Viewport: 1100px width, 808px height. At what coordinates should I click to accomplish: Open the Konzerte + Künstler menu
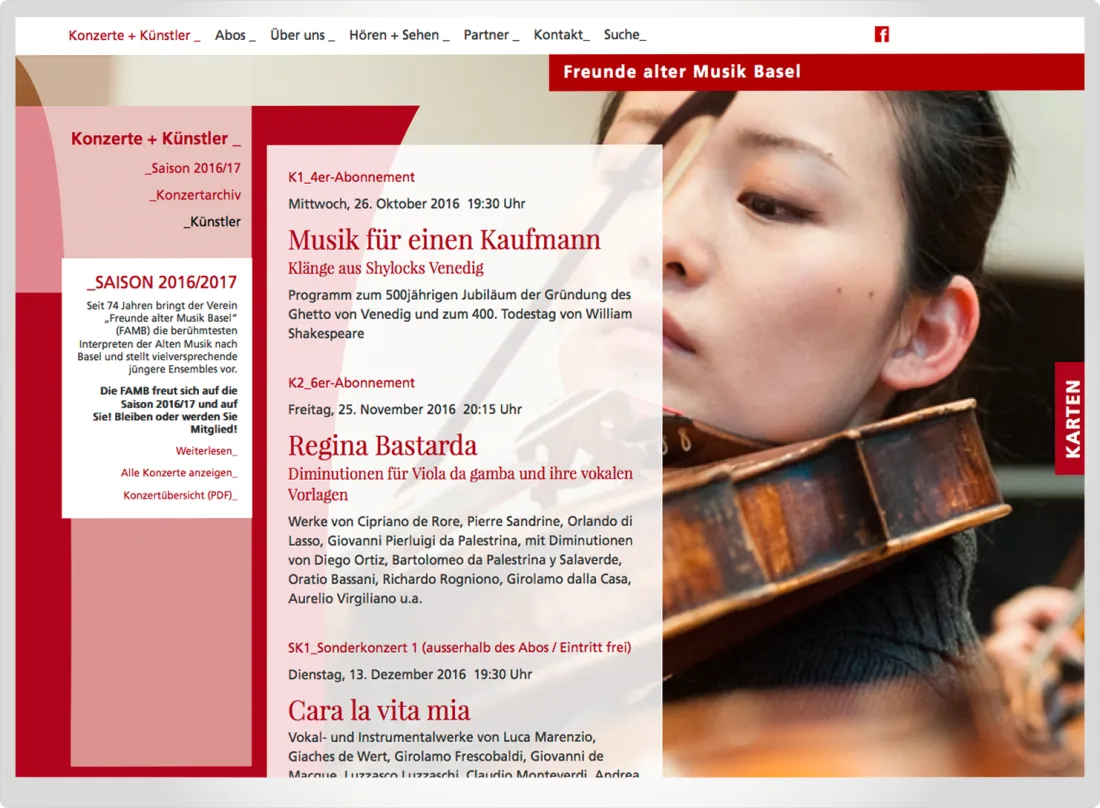(x=134, y=35)
